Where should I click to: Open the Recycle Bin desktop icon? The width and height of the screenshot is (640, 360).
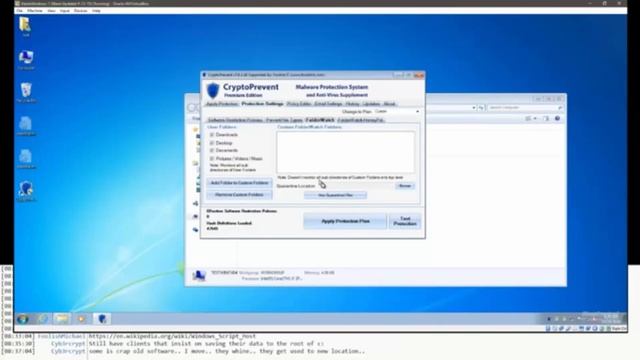tap(26, 90)
